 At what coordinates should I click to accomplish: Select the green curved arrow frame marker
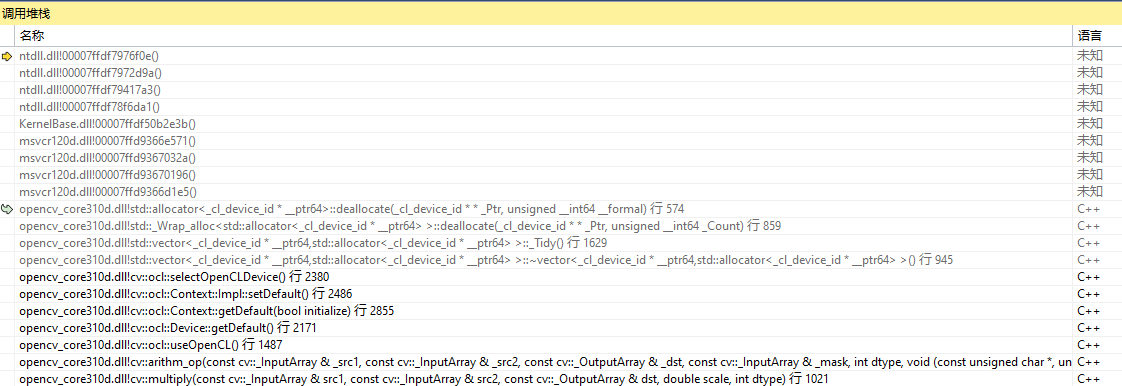7,209
